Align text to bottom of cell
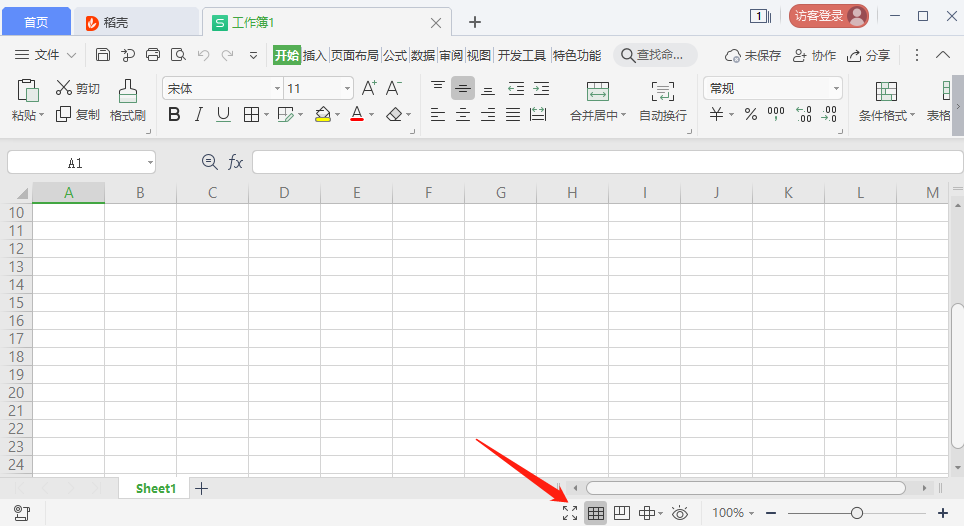 [488, 90]
